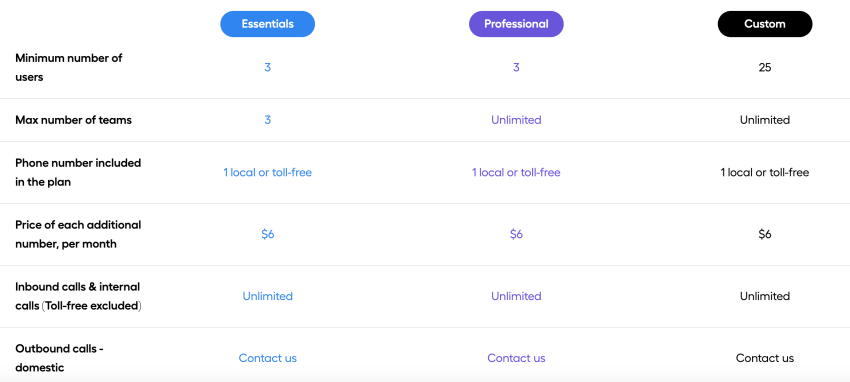The height and width of the screenshot is (382, 850).
Task: Click Contact us under the Professional column
Action: 516,358
